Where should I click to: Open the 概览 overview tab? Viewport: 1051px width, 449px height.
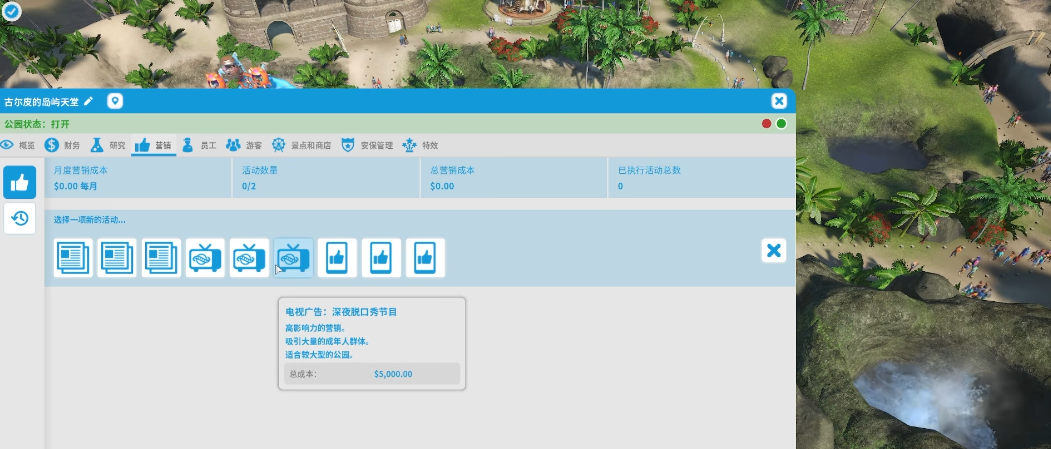[x=18, y=145]
